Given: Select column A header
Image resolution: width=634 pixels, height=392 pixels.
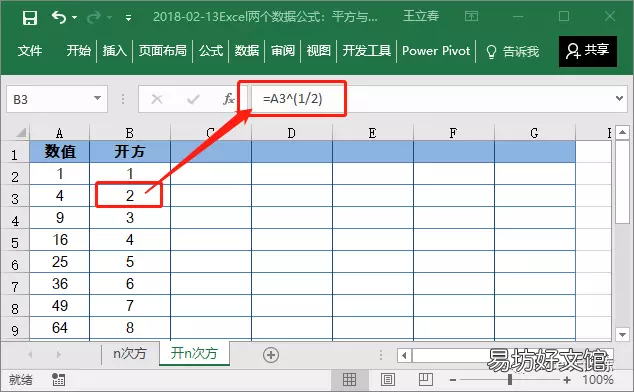Looking at the screenshot, I should coord(59,133).
